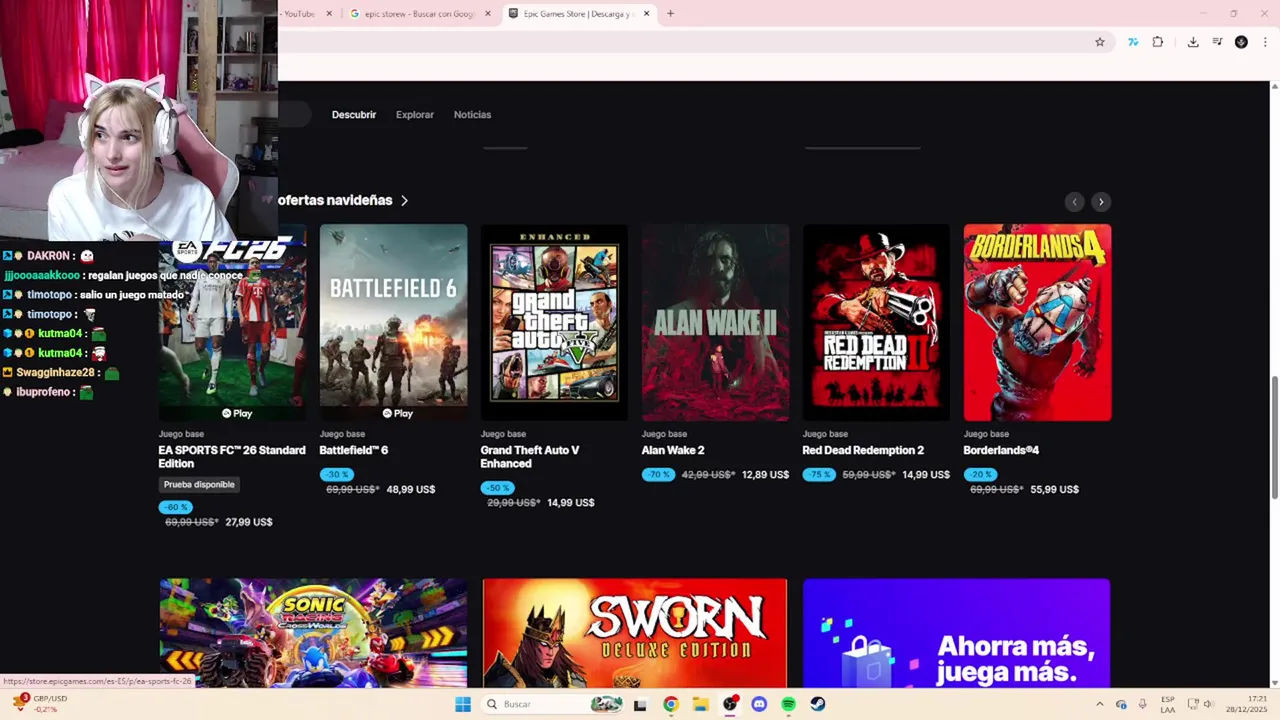The width and height of the screenshot is (1280, 720).
Task: Open OBS Studio from the taskbar
Action: 730,704
